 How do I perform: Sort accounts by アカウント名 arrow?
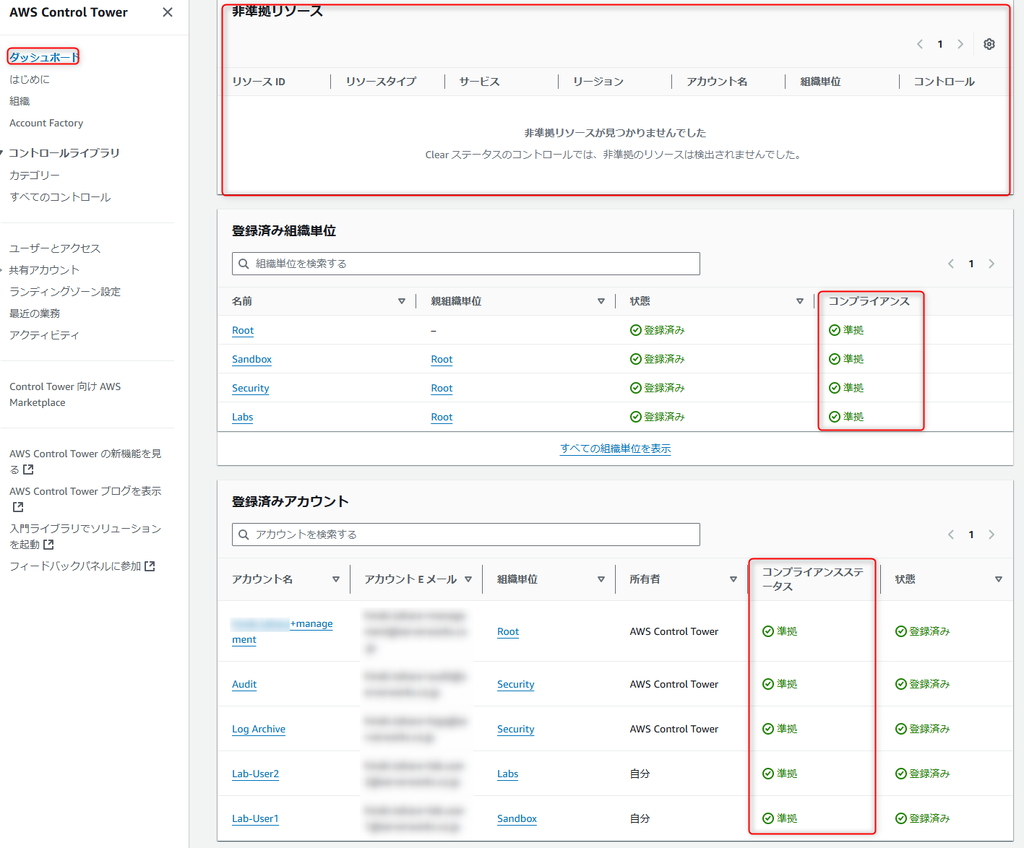coord(336,579)
